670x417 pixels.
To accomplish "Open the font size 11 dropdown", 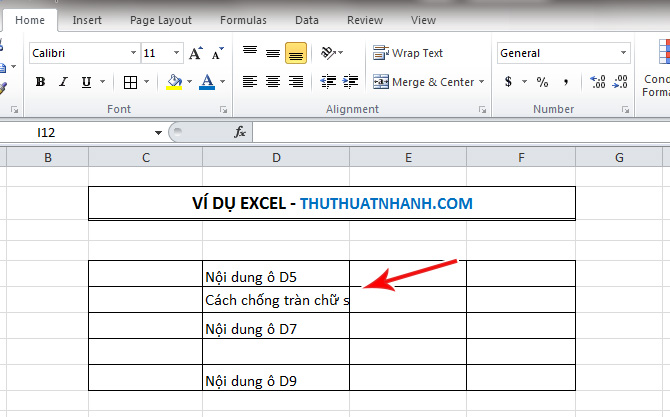I will 176,53.
